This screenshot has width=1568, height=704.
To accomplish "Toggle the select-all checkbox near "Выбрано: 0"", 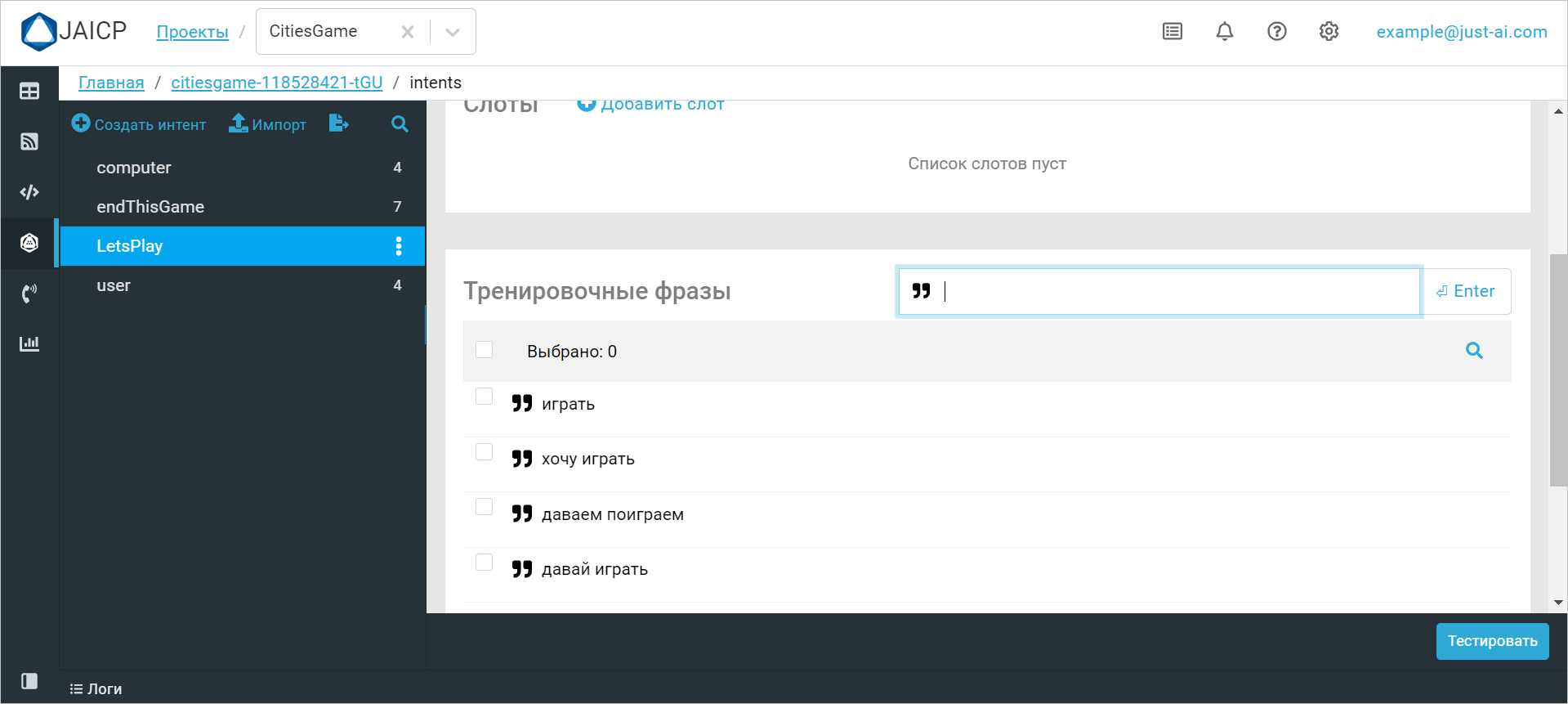I will coord(485,350).
